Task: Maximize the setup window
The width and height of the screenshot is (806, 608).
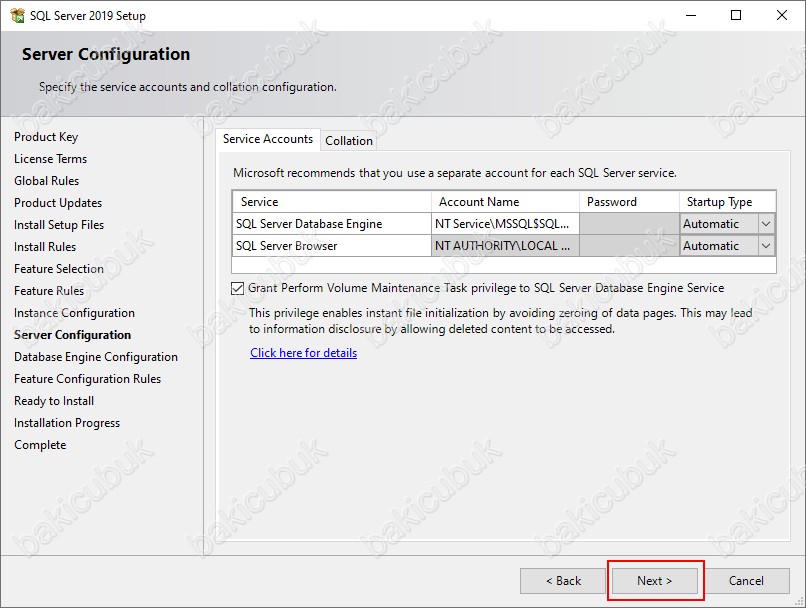Action: 736,15
